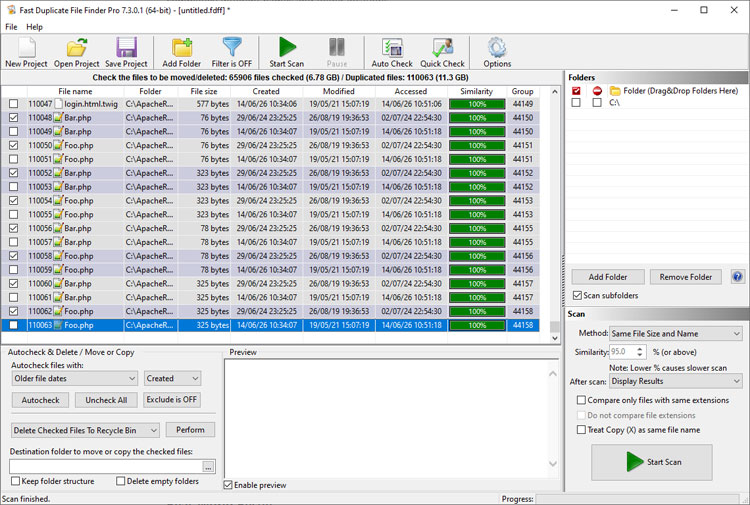Click the Similarity percentage spinner arrows

pos(640,352)
